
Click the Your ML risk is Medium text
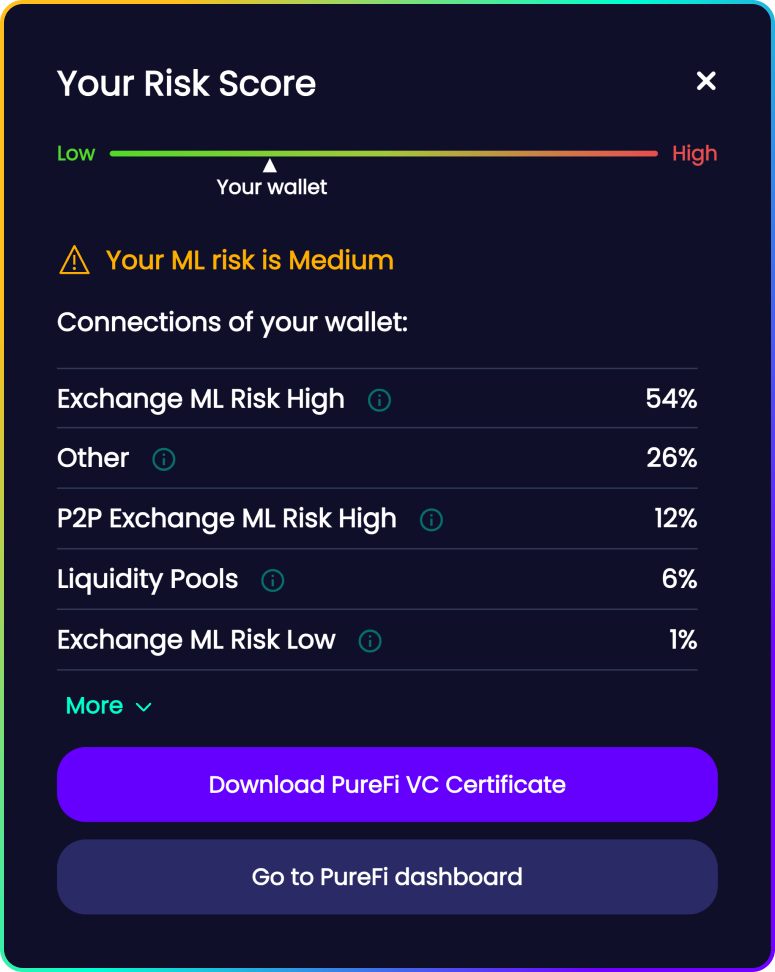250,261
